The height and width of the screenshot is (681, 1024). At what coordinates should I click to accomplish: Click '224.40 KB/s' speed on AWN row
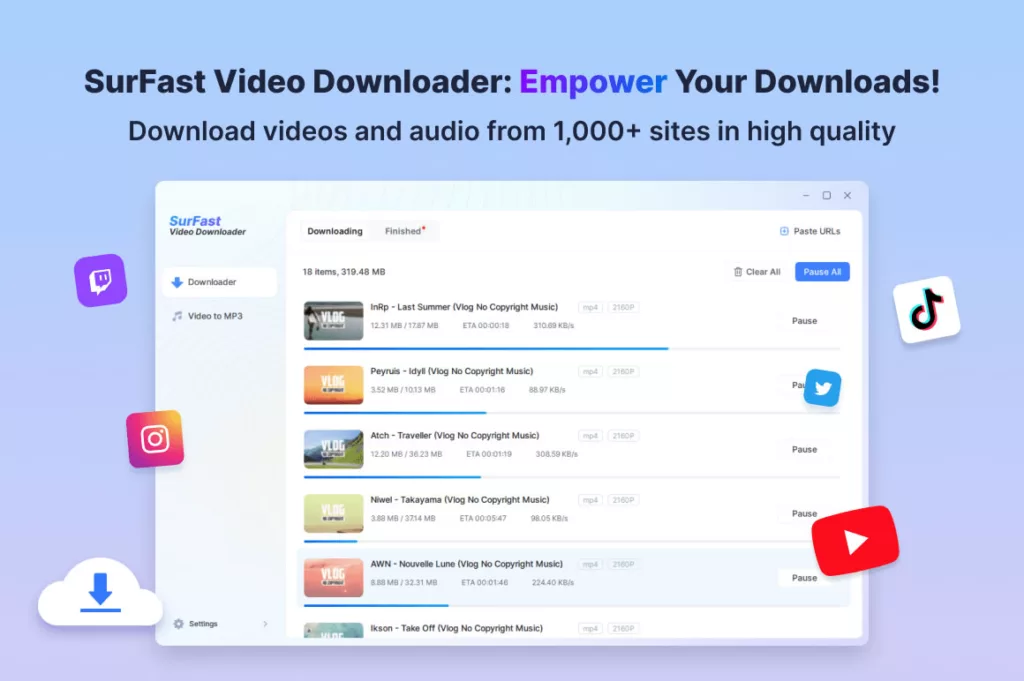553,582
